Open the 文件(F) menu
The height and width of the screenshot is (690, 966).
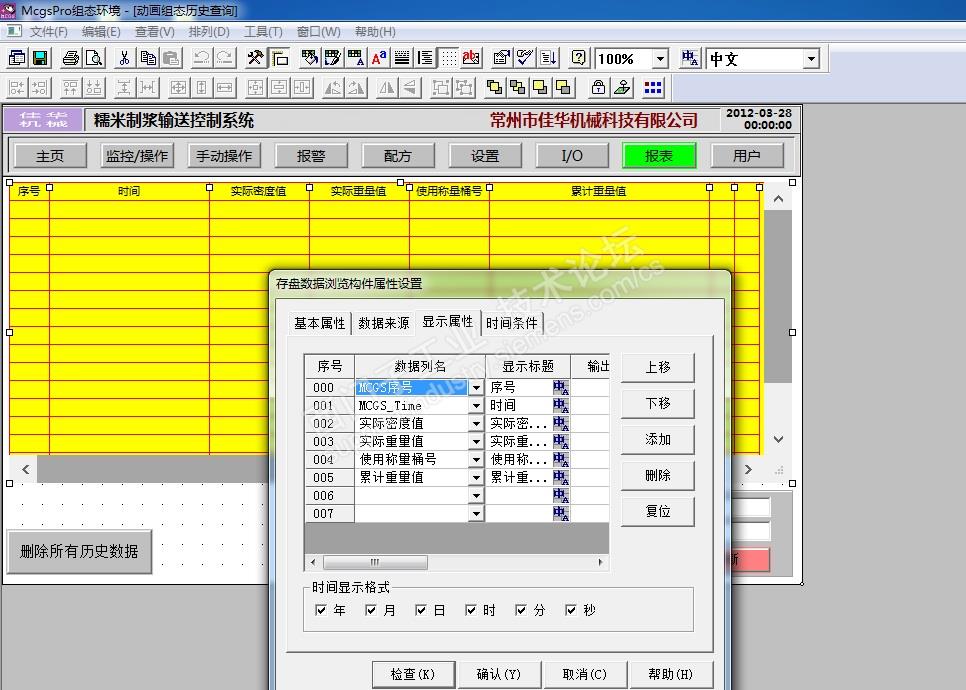pos(48,31)
